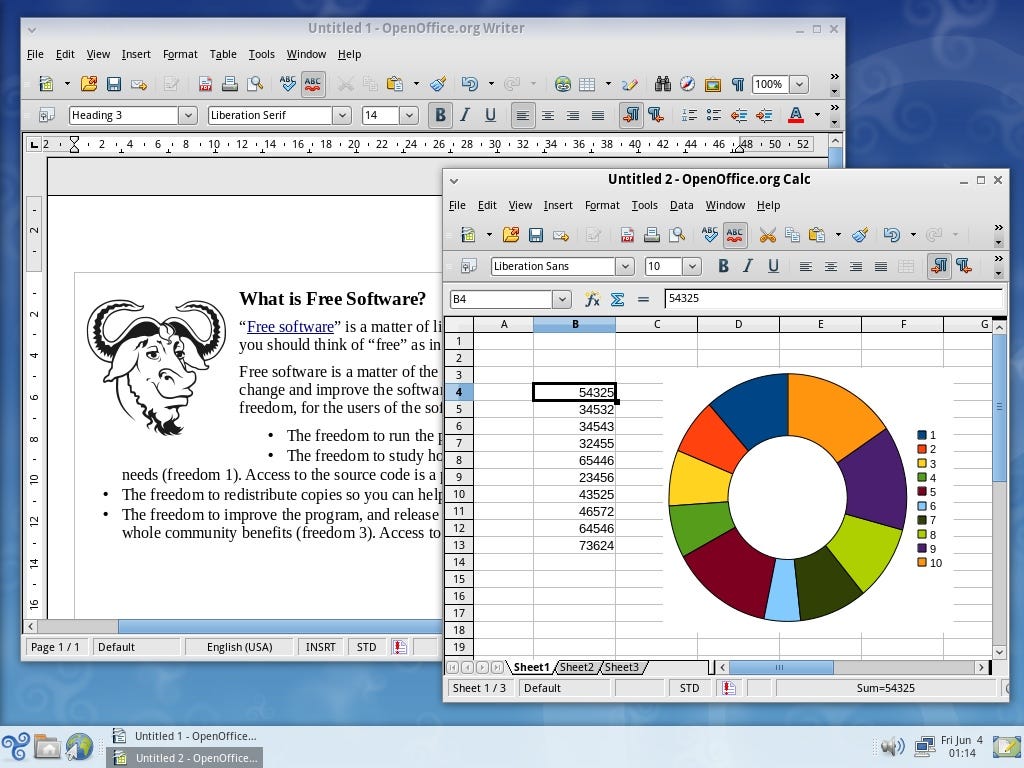
Task: Click Undo in the Writer toolbar
Action: tap(470, 84)
